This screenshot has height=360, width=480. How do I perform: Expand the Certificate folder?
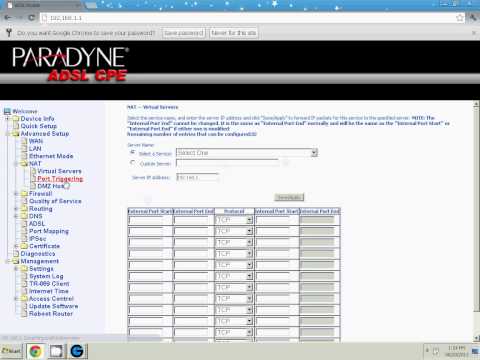click(x=16, y=246)
